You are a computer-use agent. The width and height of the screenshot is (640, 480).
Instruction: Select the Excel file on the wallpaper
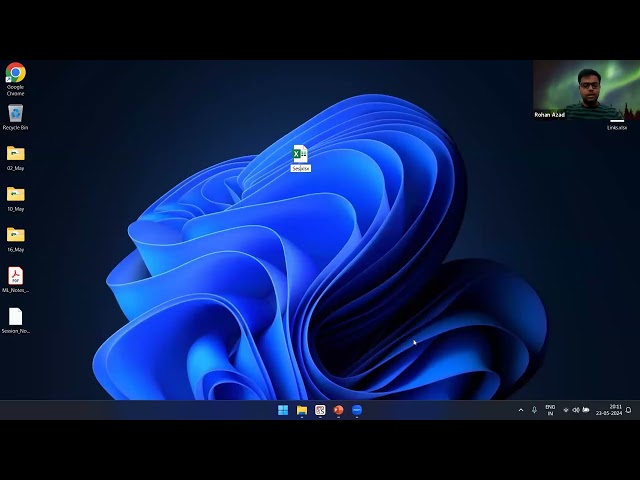click(x=300, y=154)
